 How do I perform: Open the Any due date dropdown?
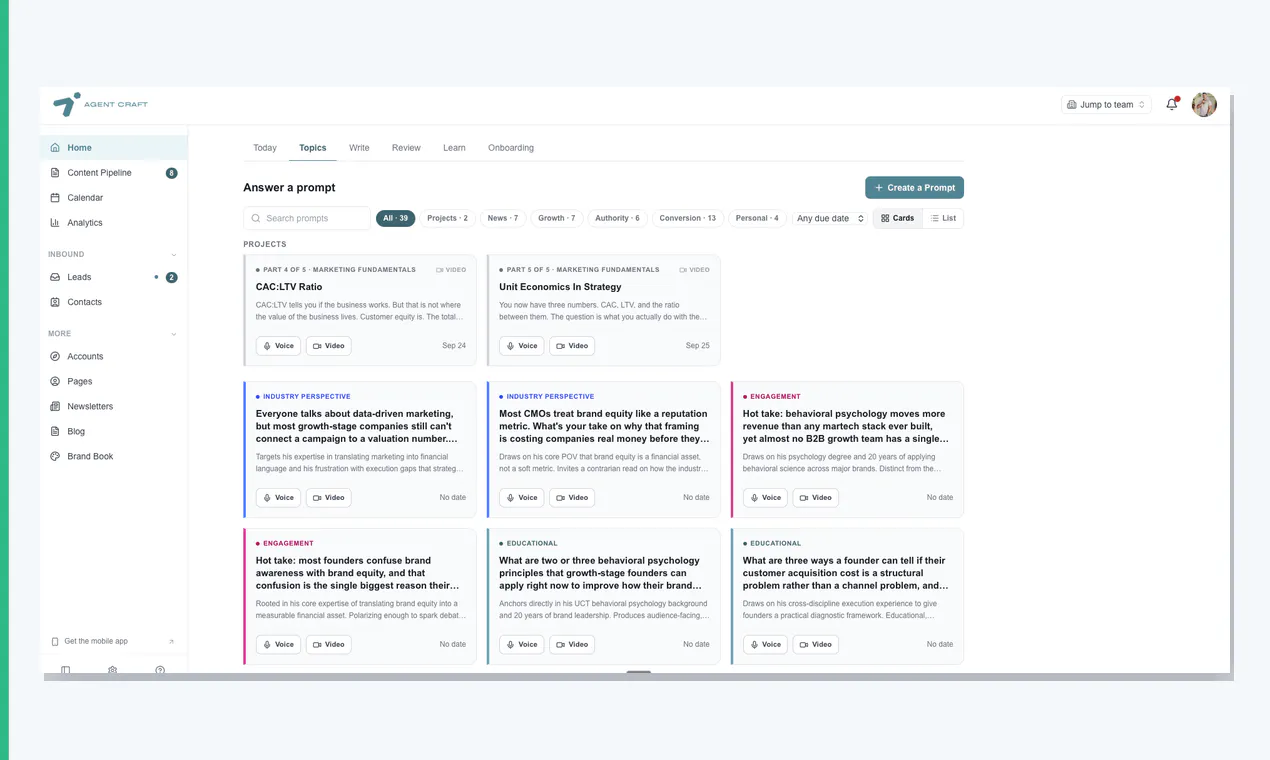(x=830, y=218)
